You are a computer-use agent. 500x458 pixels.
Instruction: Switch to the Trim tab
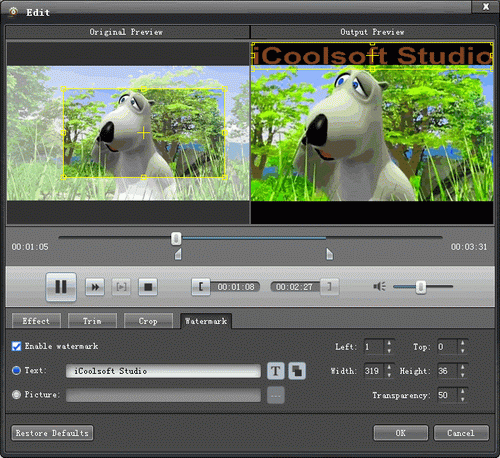point(92,321)
